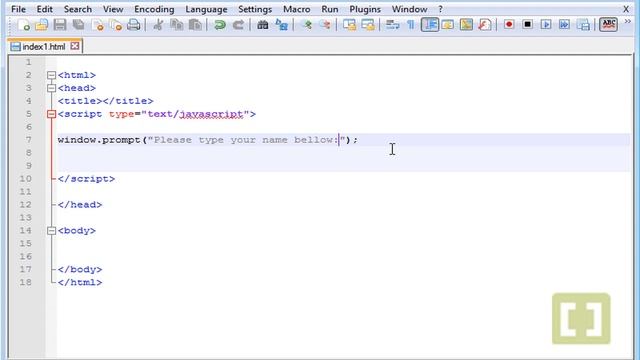Image resolution: width=640 pixels, height=360 pixels.
Task: Open the Edit menu
Action: [44, 9]
